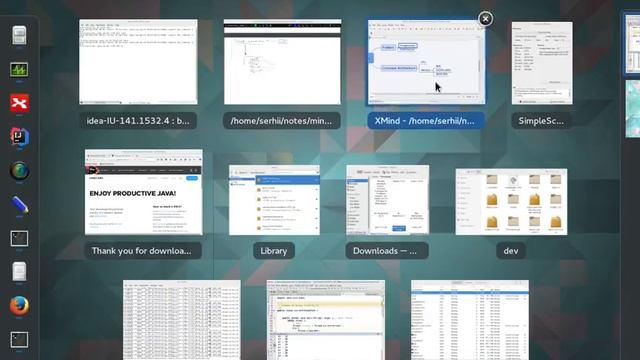Viewport: 640px width, 360px height.
Task: Open the XMind icon in the dash
Action: [x=19, y=103]
